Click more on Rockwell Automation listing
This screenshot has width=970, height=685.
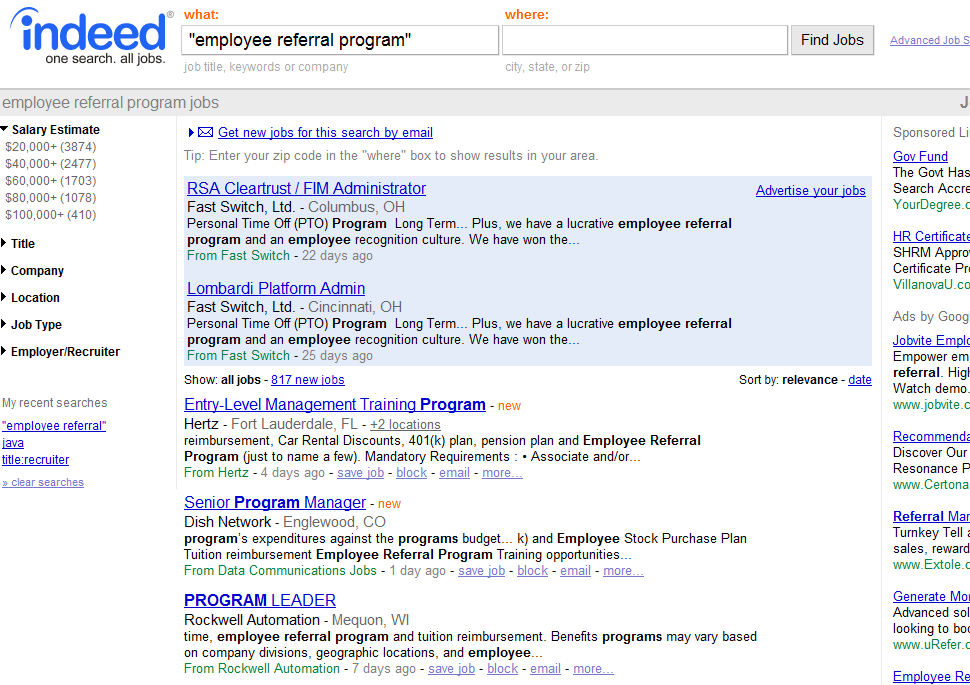tap(593, 669)
